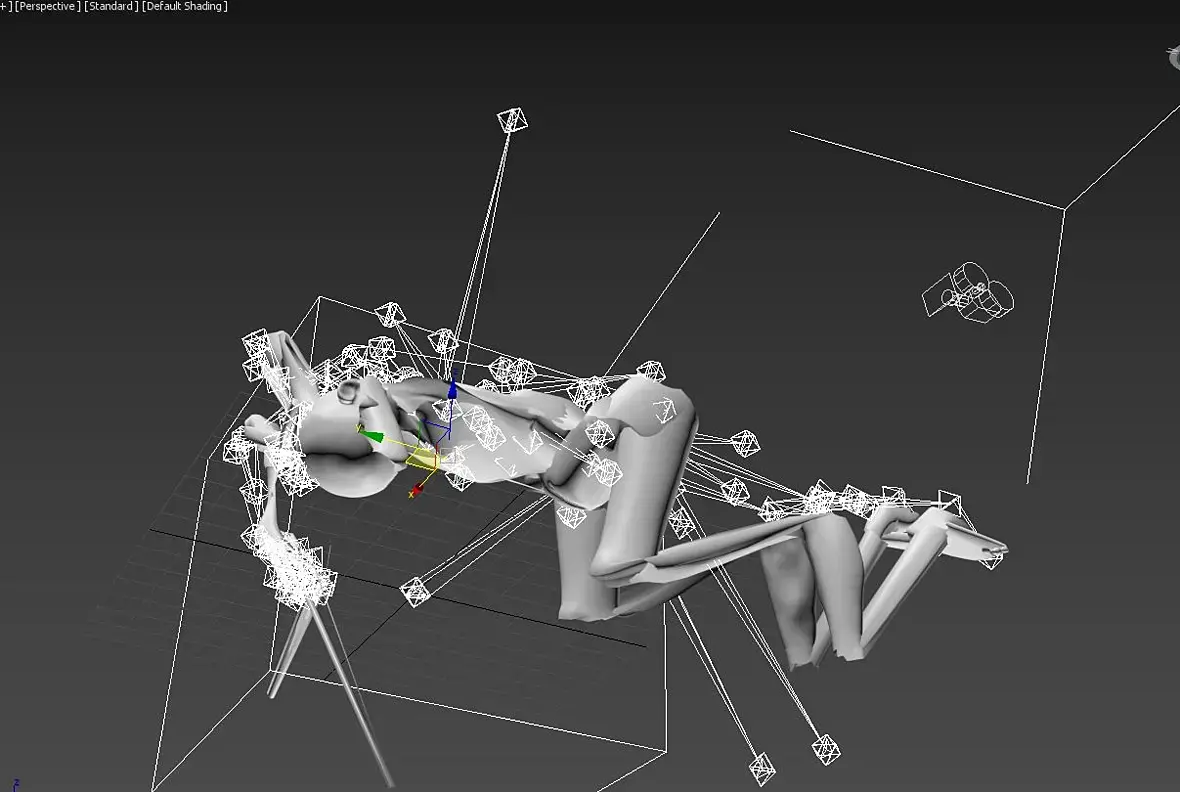This screenshot has width=1180, height=792.
Task: Click the yellow XY plane gizmo handle
Action: (422, 457)
